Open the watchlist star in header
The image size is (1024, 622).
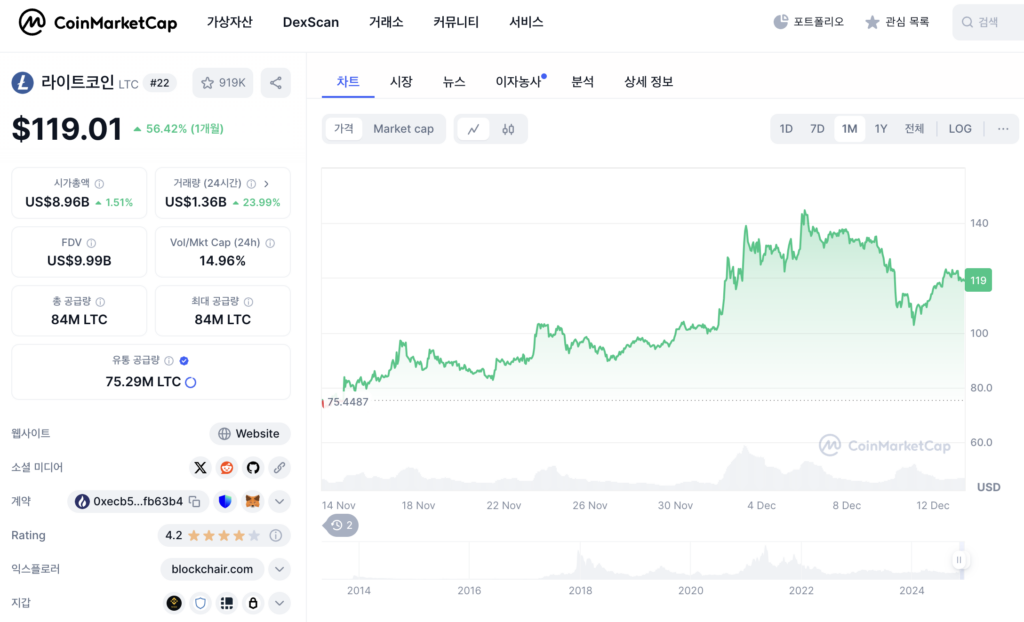coord(872,22)
